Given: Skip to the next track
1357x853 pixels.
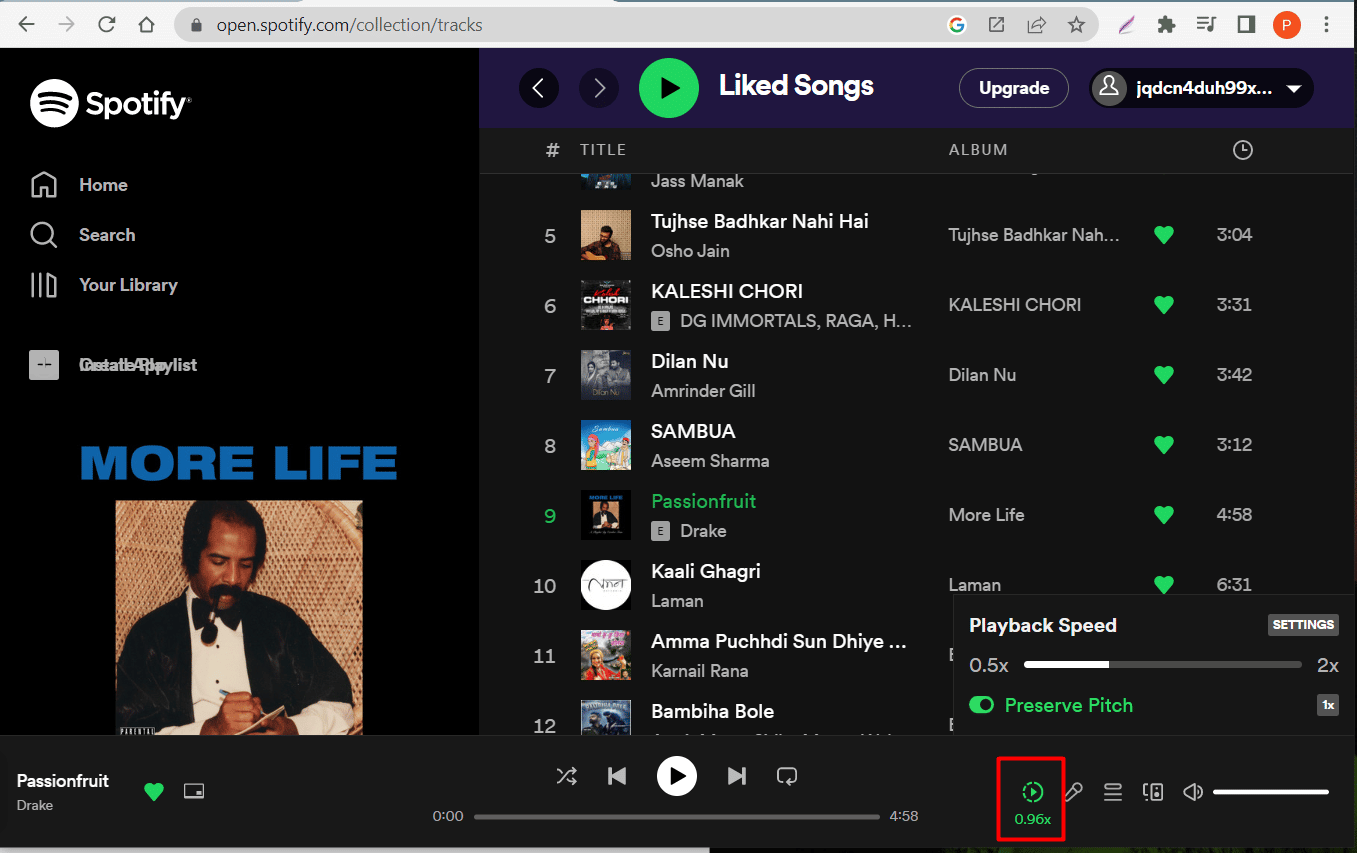Looking at the screenshot, I should (x=737, y=775).
